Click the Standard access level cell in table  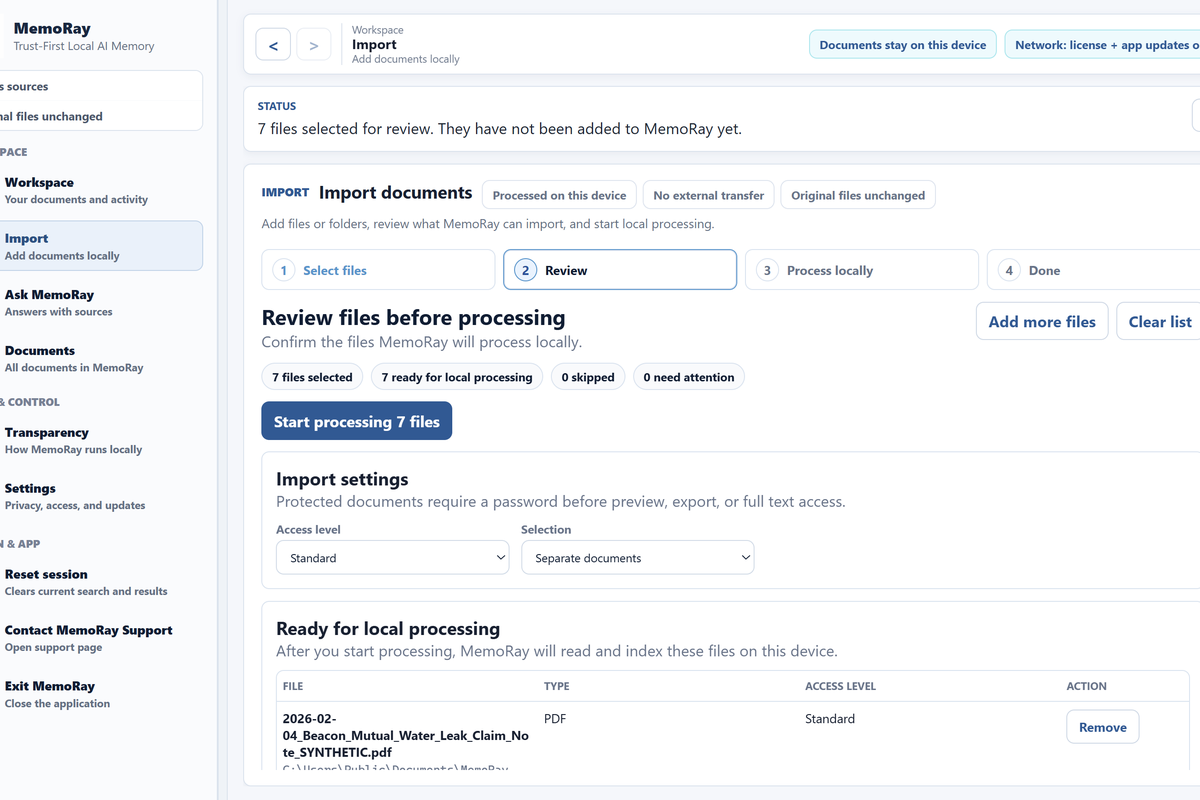(x=830, y=719)
